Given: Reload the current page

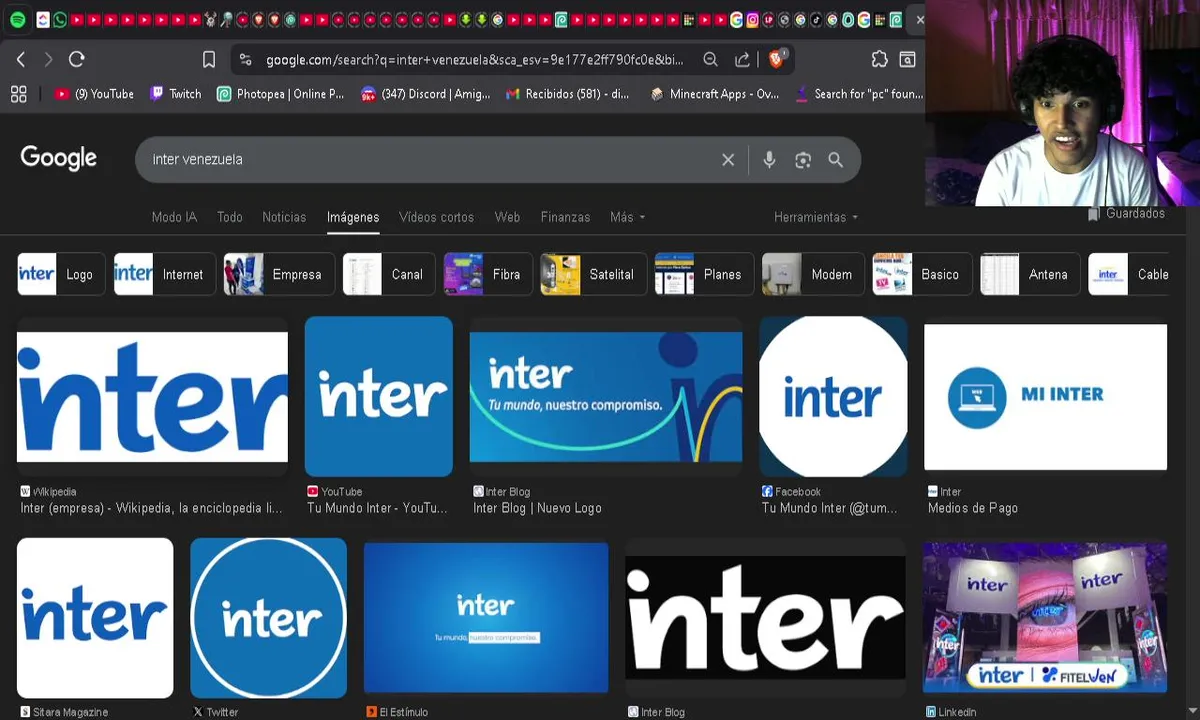Looking at the screenshot, I should click(76, 60).
